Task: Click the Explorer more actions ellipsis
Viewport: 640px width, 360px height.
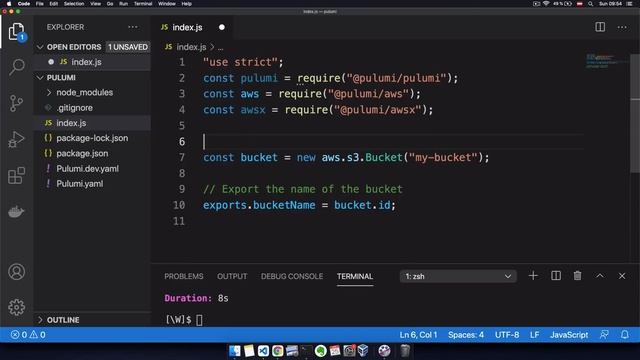Action: pos(133,27)
